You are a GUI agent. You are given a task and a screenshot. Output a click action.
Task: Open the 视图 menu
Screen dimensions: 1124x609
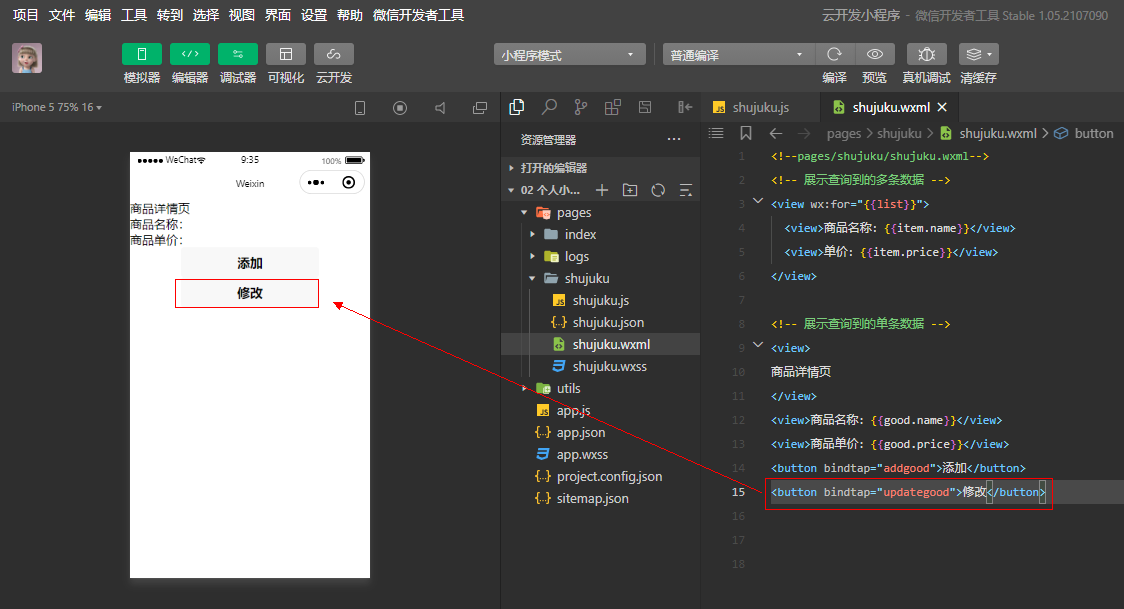tap(242, 15)
